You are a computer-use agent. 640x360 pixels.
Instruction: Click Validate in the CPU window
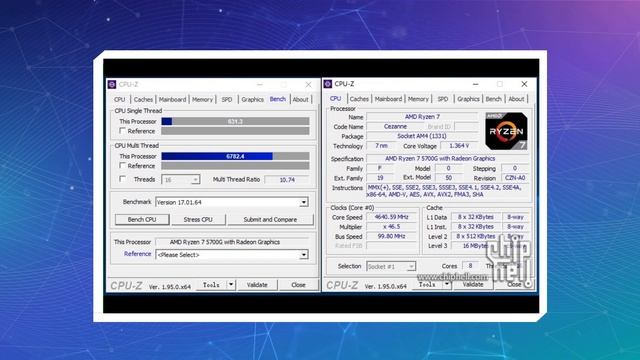(473, 284)
